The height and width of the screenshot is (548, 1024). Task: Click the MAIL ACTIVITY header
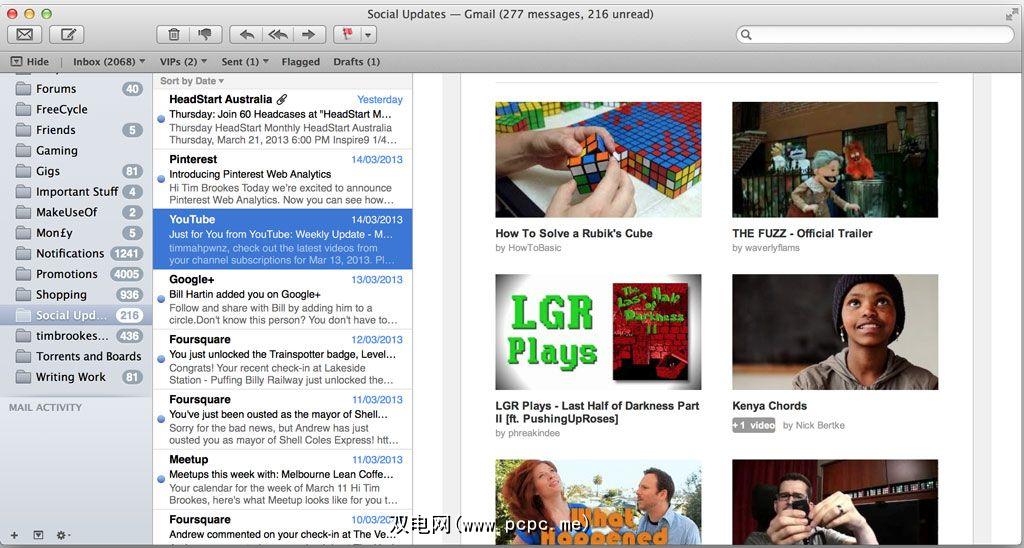point(46,407)
